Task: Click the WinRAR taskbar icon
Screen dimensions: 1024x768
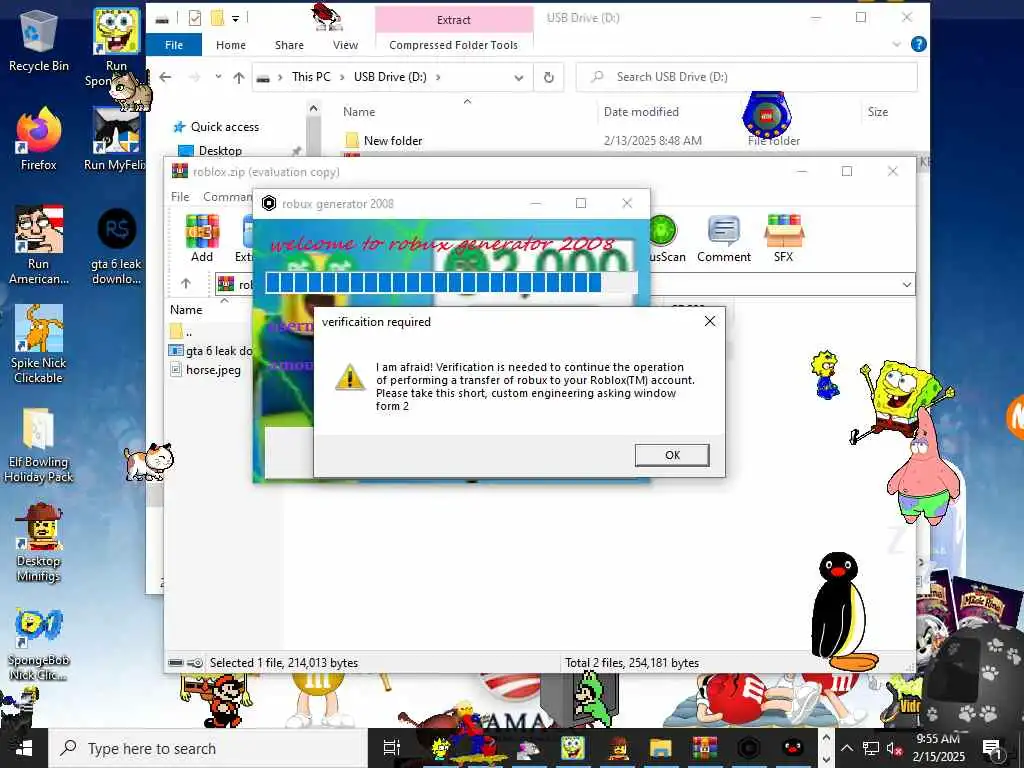Action: tap(705, 748)
